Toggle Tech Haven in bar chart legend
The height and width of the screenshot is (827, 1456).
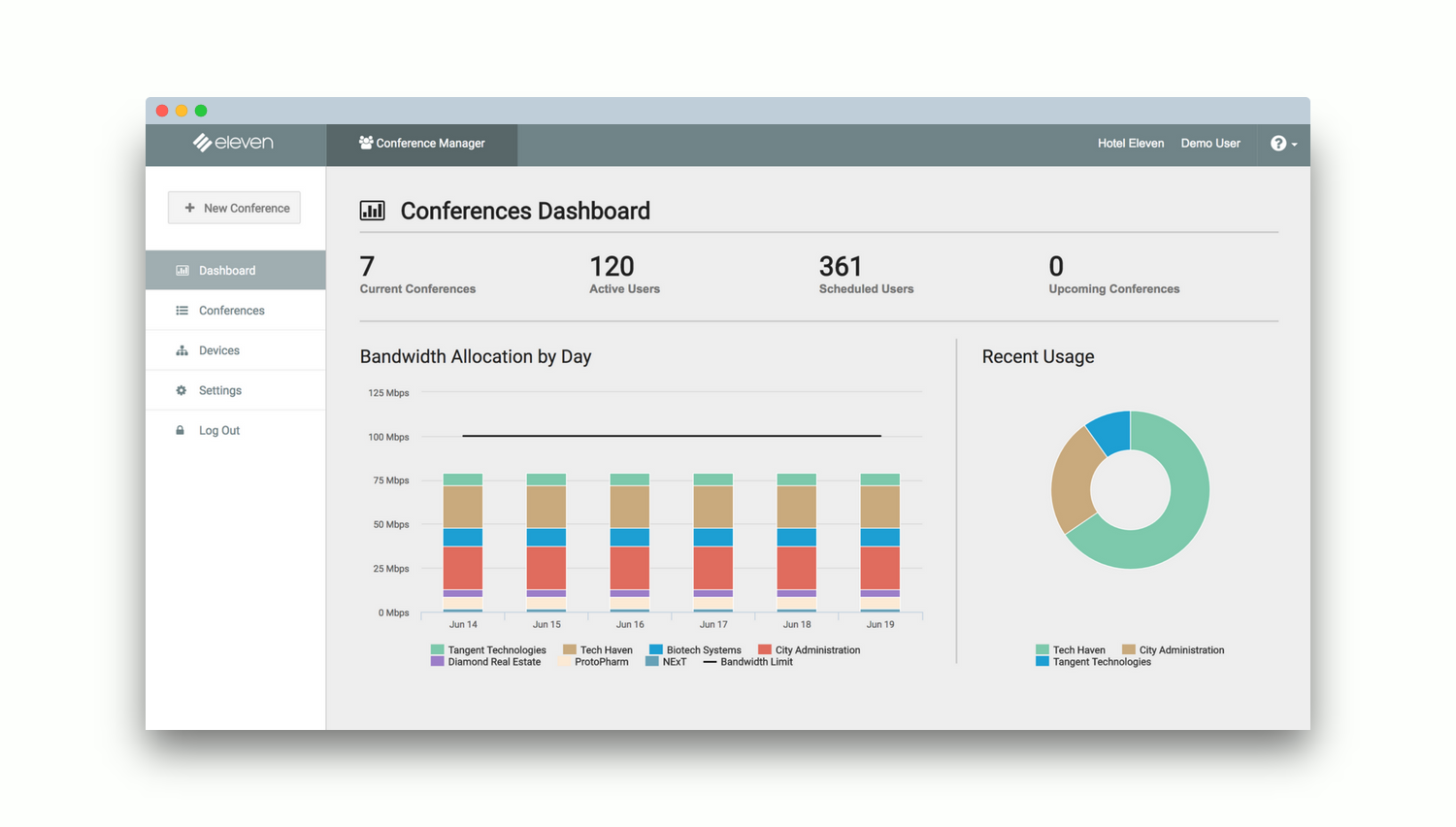pyautogui.click(x=598, y=650)
